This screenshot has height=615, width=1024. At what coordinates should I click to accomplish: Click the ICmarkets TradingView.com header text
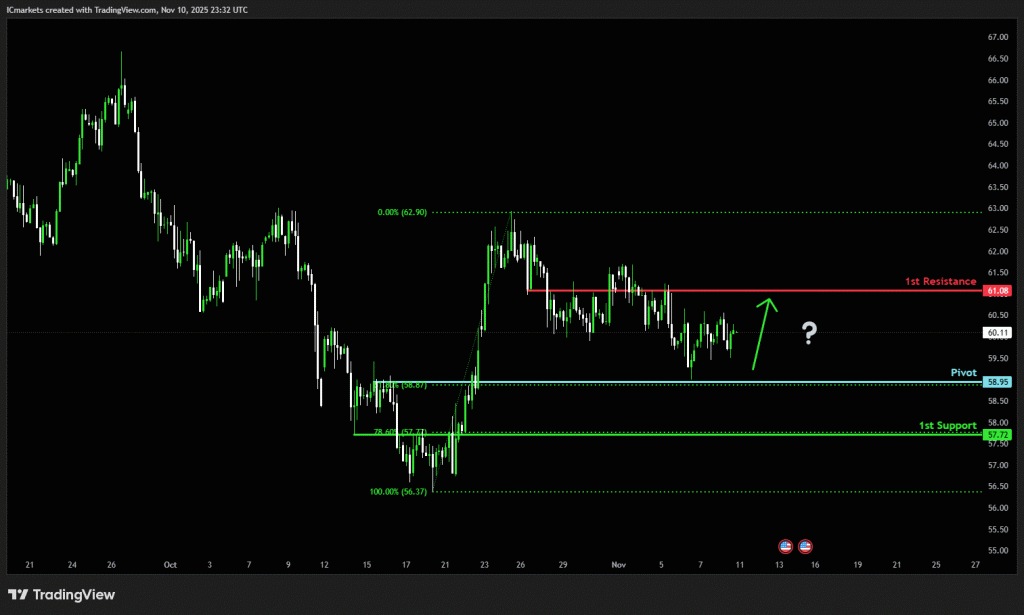tap(128, 9)
